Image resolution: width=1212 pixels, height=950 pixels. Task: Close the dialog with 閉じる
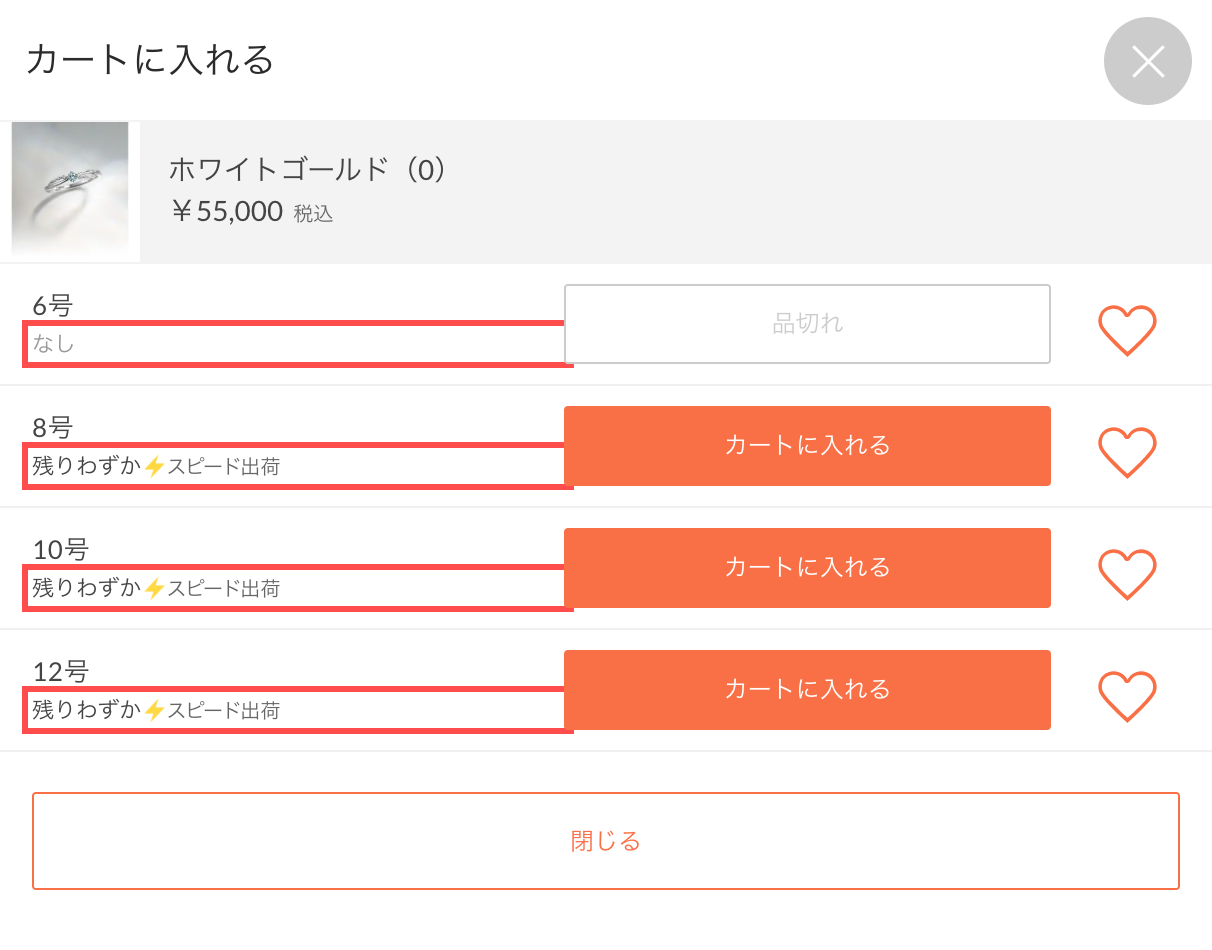pos(606,841)
